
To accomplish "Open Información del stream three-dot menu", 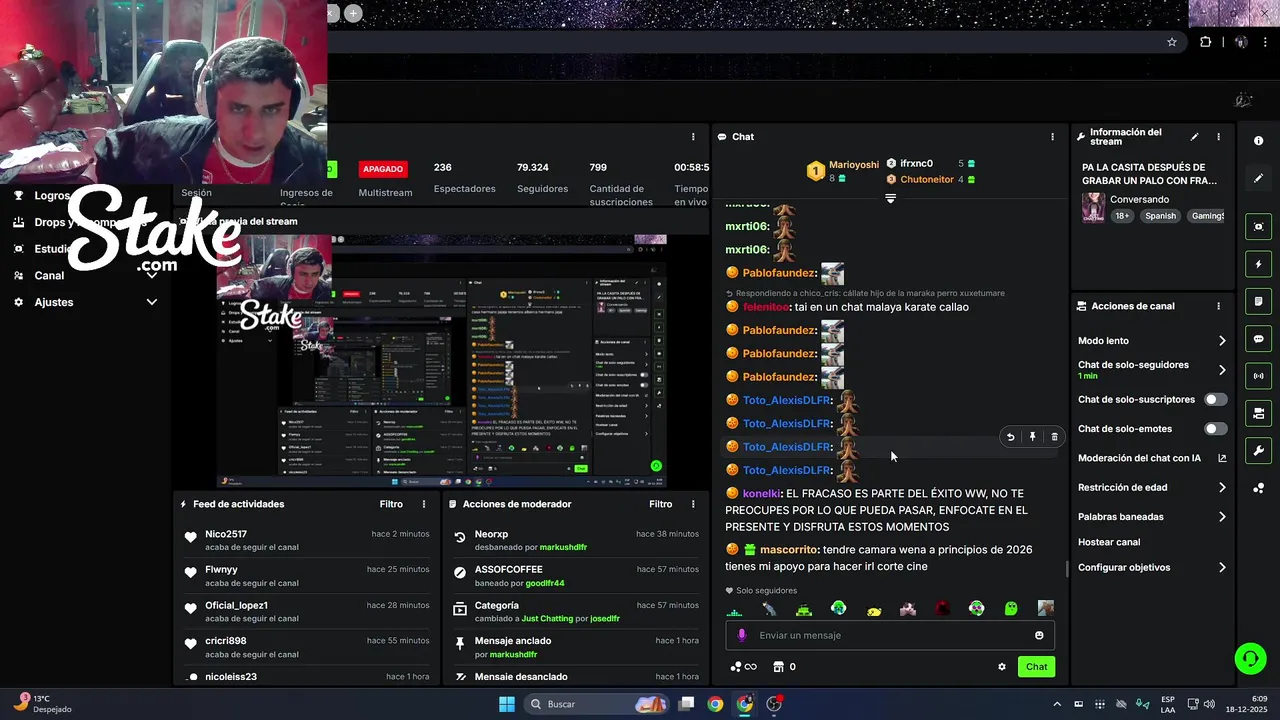I will 1218,137.
